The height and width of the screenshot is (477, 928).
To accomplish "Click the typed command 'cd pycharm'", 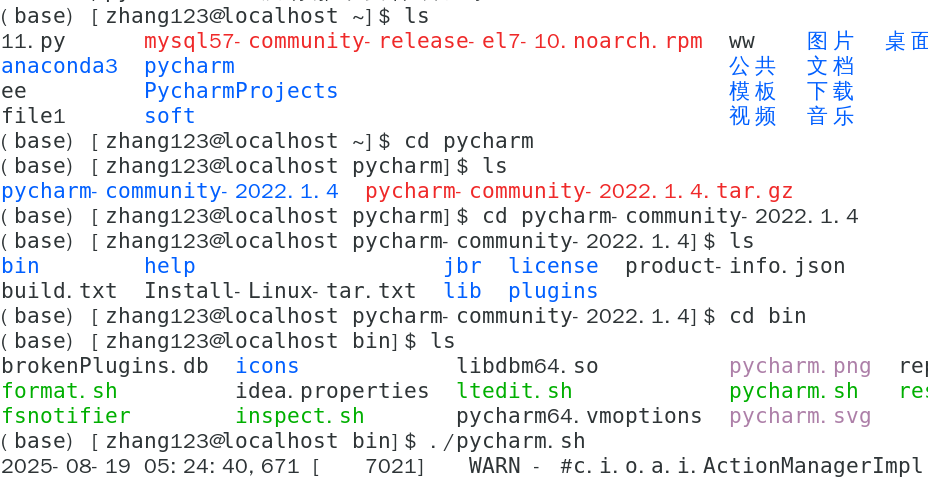I will pyautogui.click(x=469, y=141).
